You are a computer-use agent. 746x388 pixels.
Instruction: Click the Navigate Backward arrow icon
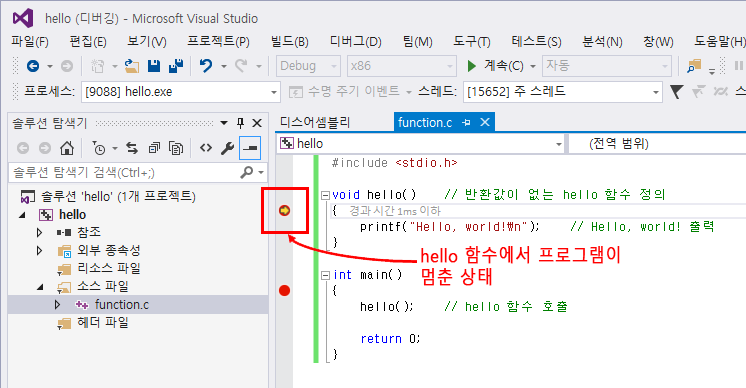click(x=33, y=66)
